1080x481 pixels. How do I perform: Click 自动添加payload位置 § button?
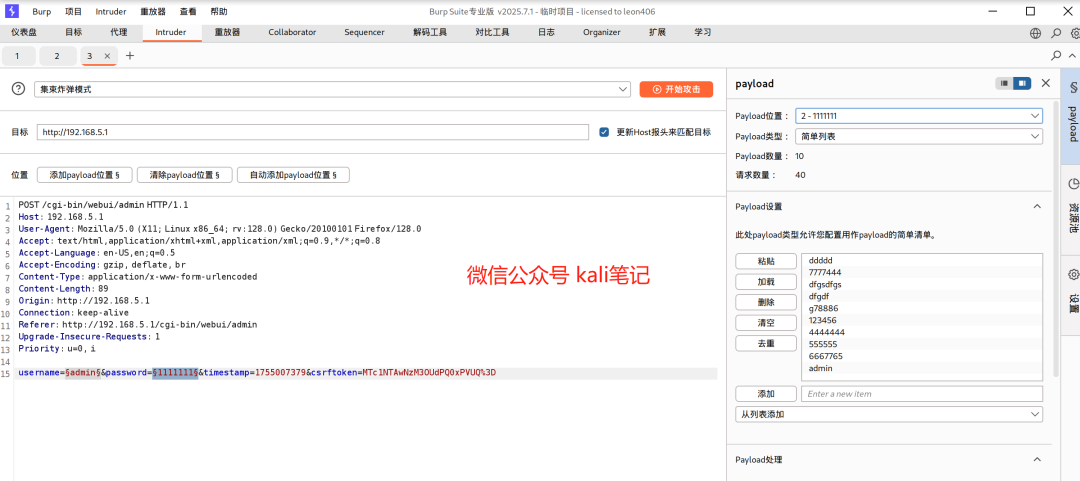293,175
